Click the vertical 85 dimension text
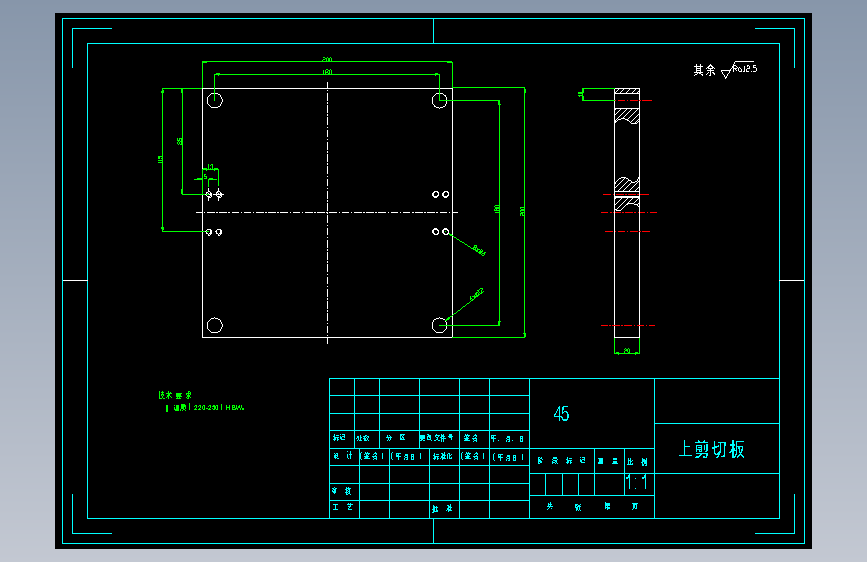Viewport: 867px width, 562px height. click(180, 142)
